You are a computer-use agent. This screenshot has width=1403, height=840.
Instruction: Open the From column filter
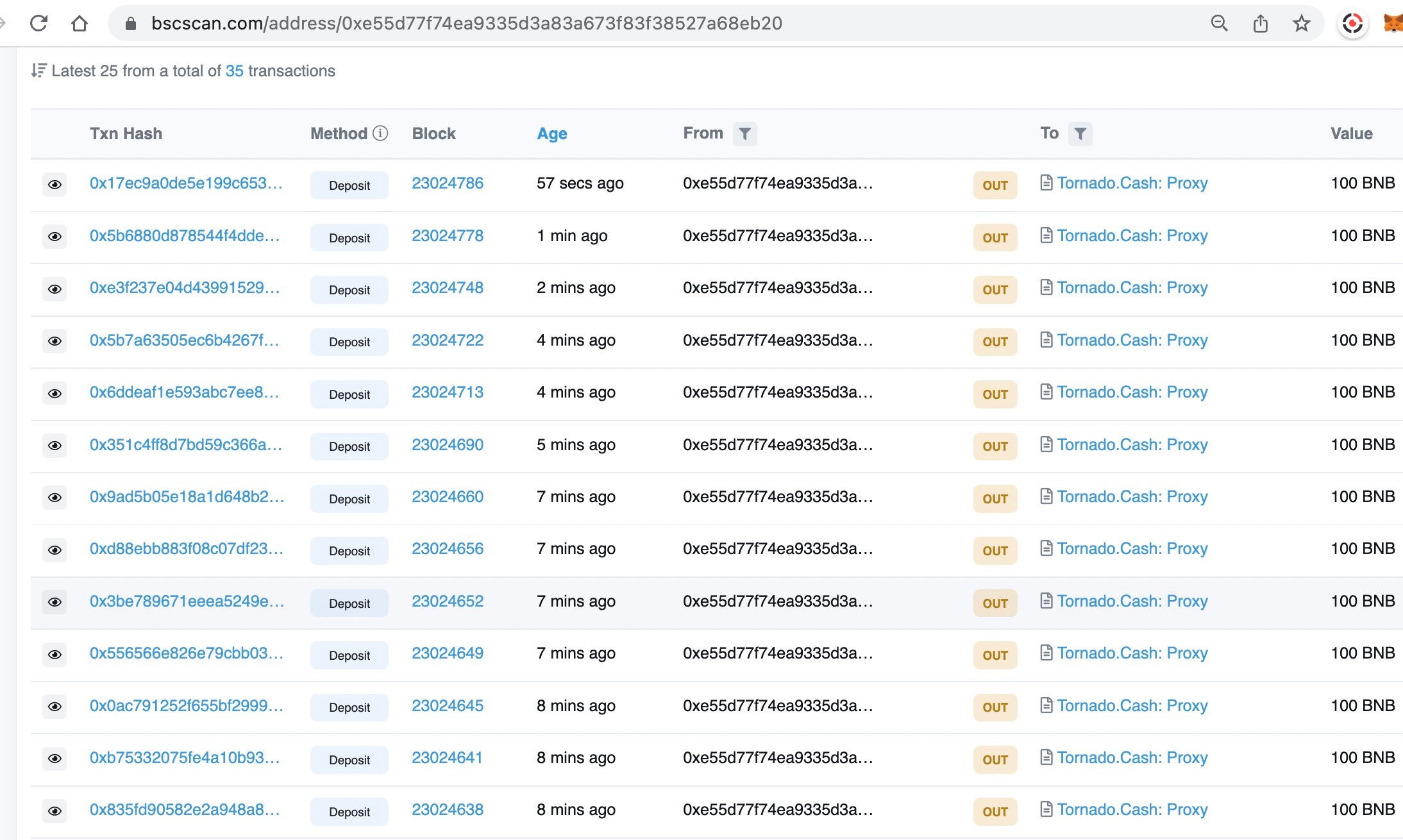[x=744, y=133]
